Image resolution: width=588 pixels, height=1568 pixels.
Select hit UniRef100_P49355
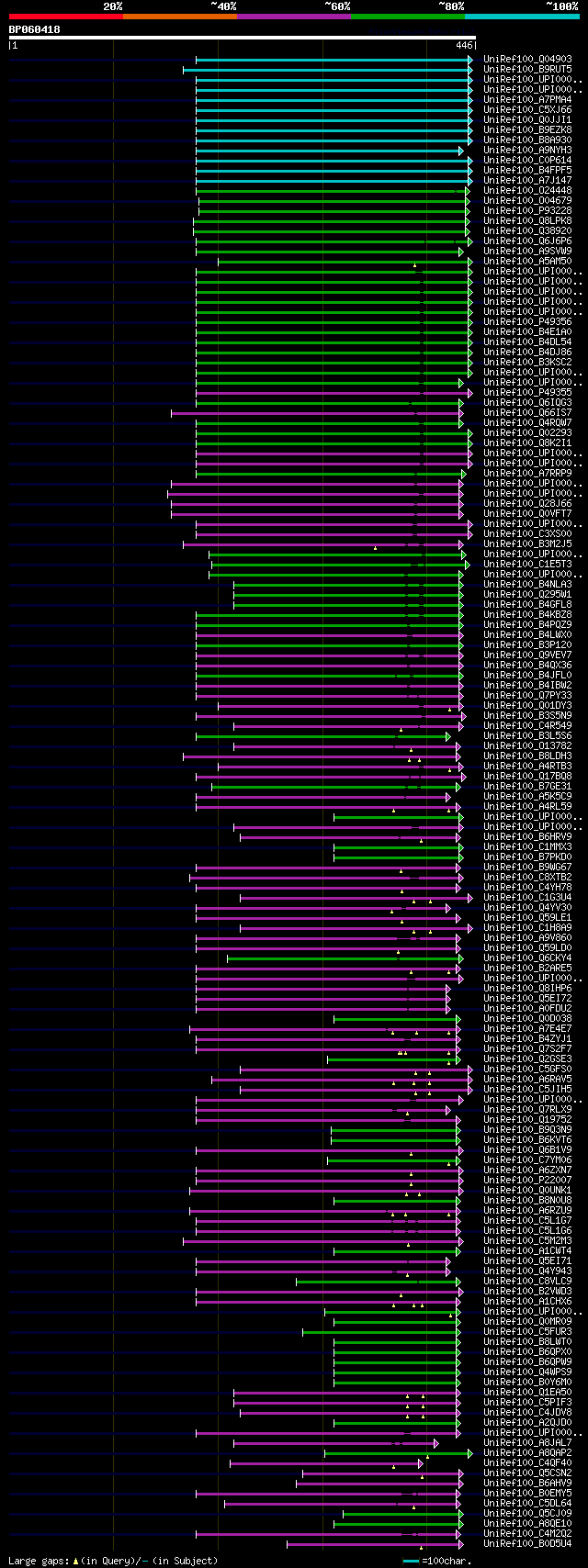pos(527,393)
